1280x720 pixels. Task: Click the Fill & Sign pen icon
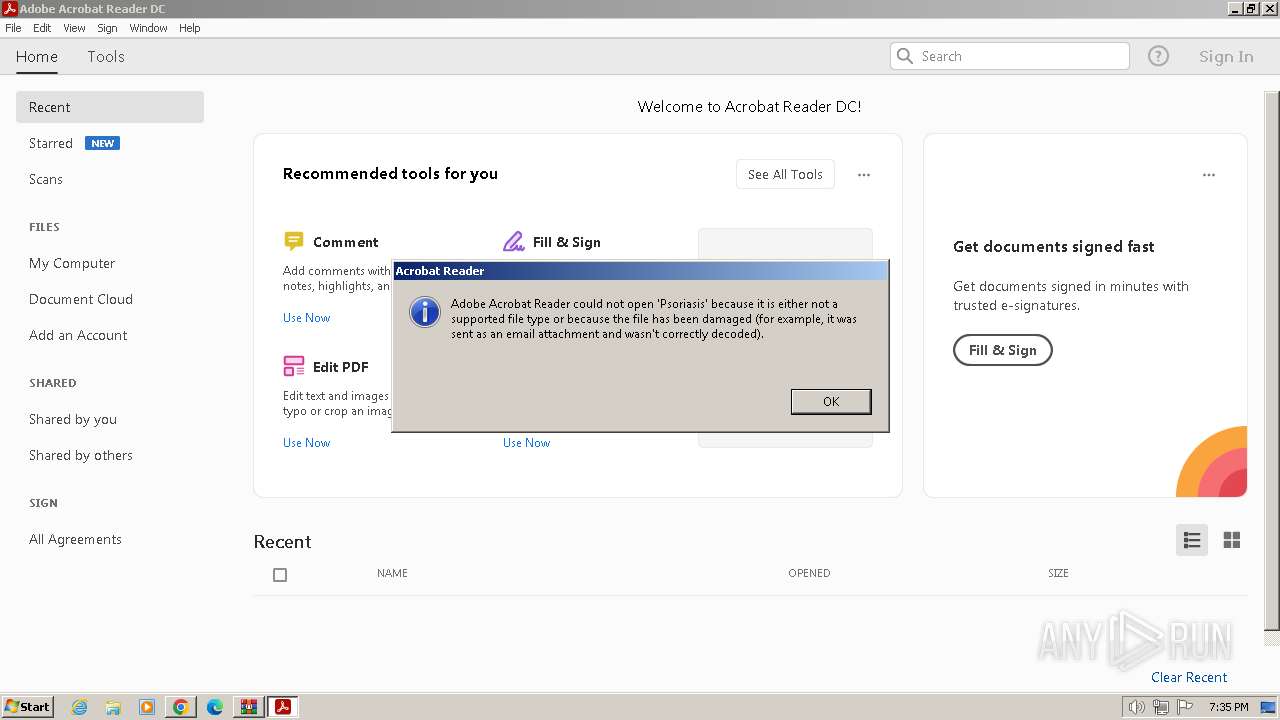click(x=513, y=241)
